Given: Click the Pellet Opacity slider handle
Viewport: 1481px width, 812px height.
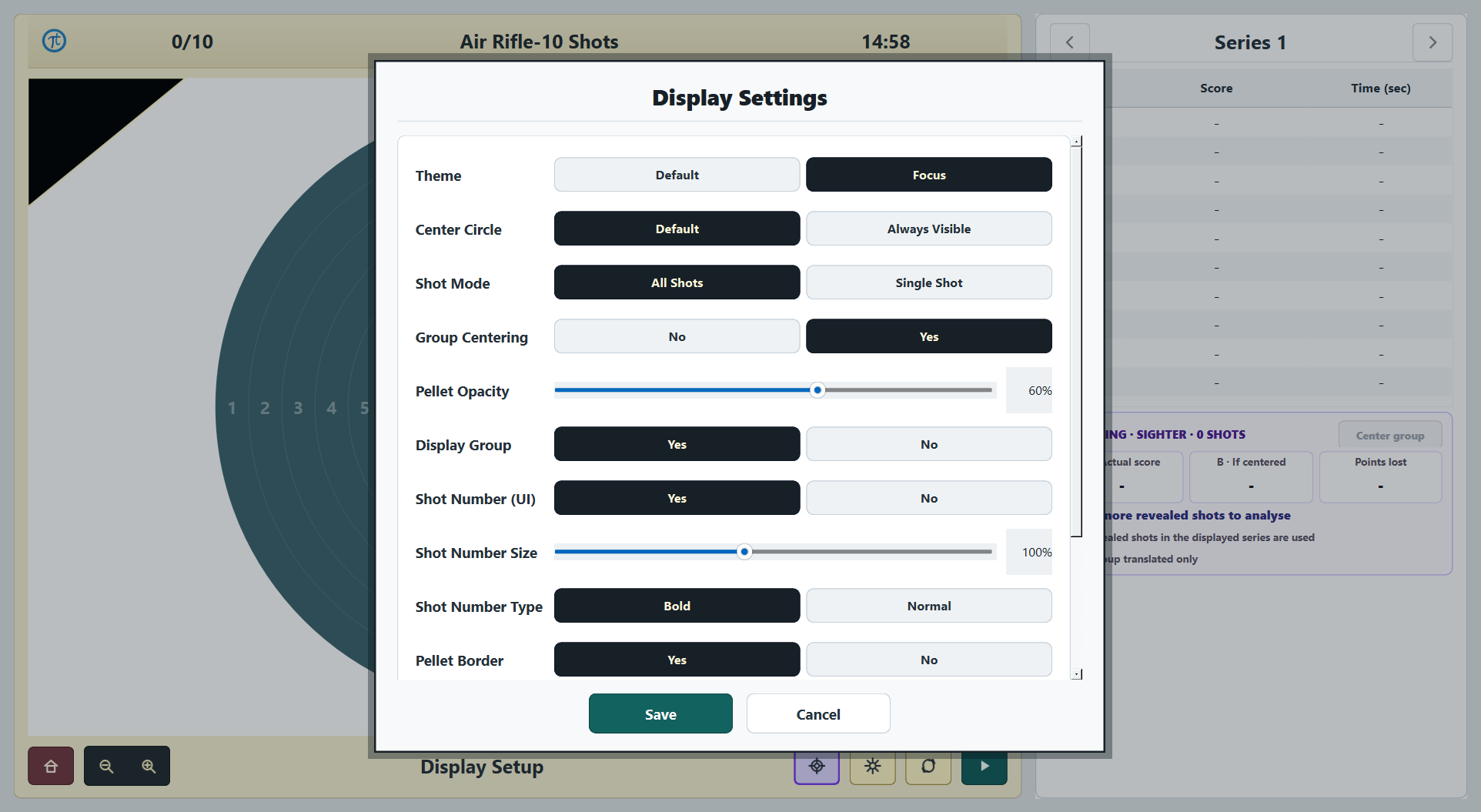Looking at the screenshot, I should point(817,390).
